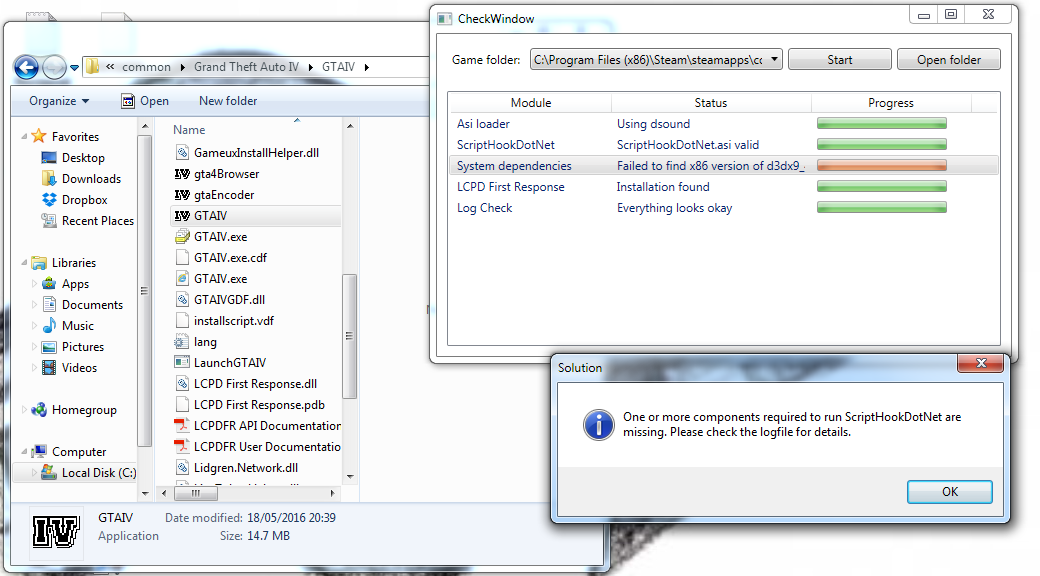
Task: Open Downloads in Favorites
Action: [91, 179]
